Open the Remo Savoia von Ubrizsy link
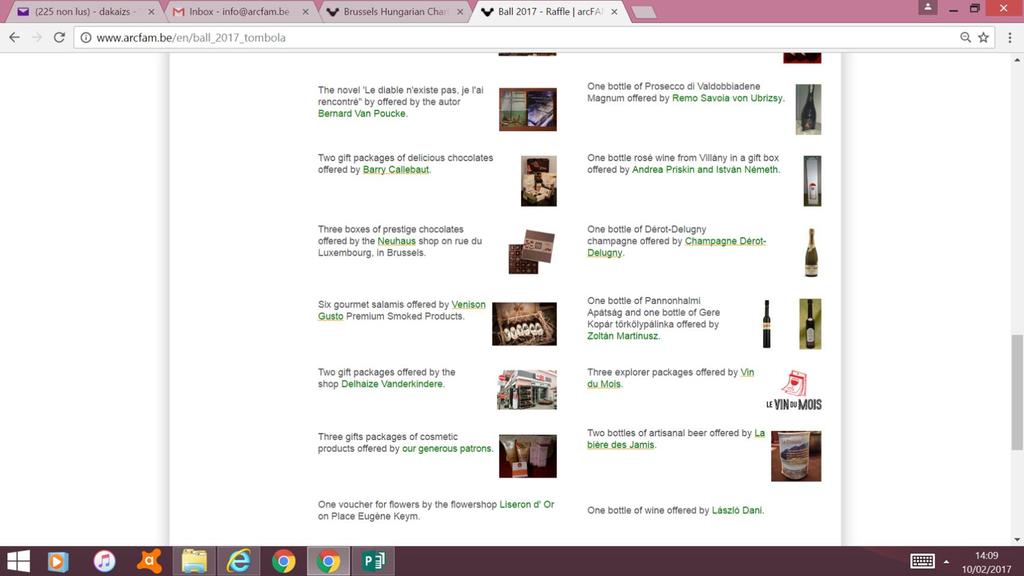This screenshot has height=576, width=1024. [x=727, y=98]
